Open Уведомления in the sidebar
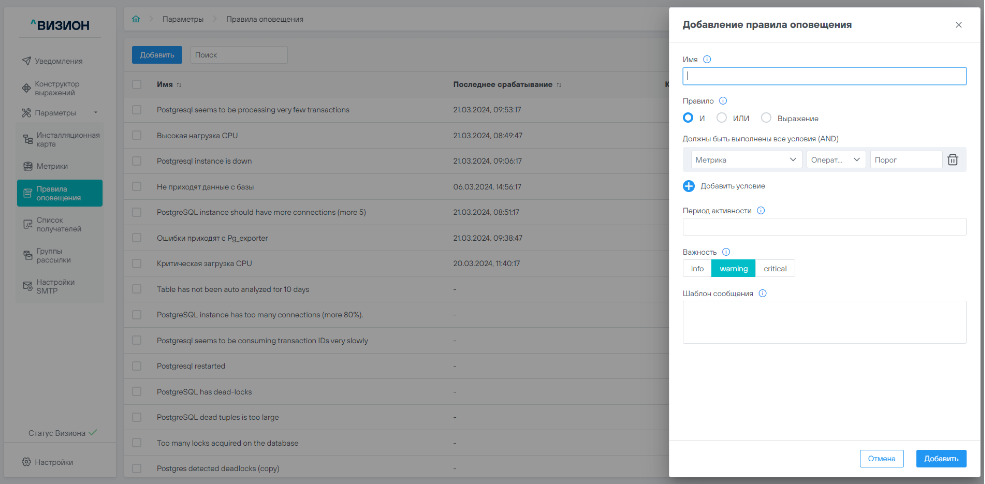 (59, 61)
